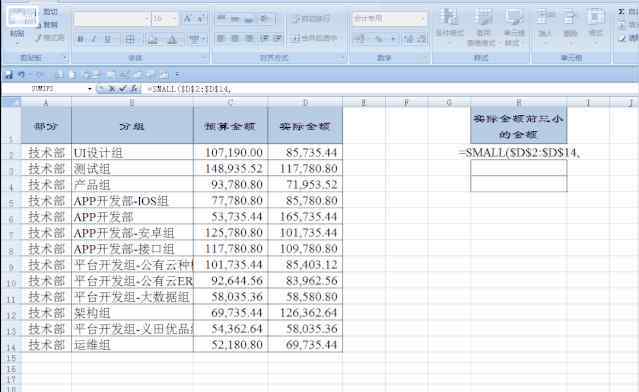Open the Alignment group dialog launcher

point(342,58)
